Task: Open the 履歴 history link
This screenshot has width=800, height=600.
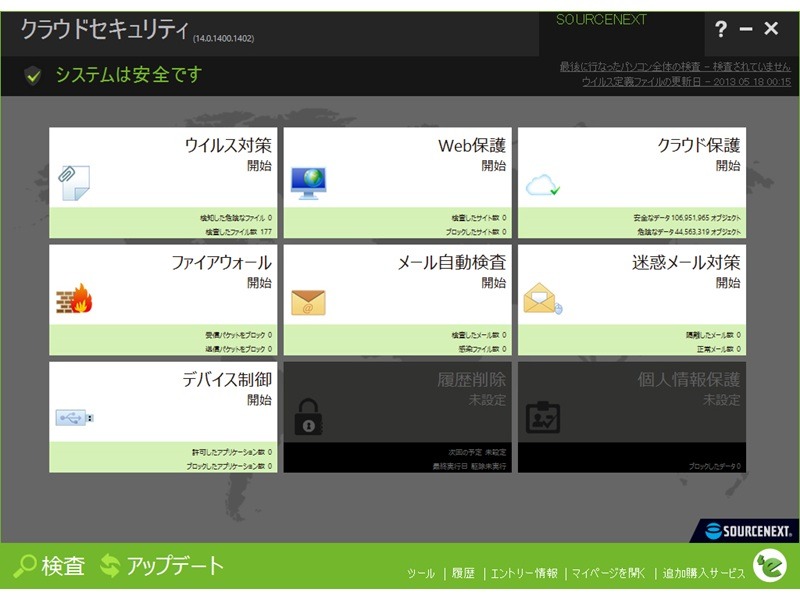Action: coord(463,573)
